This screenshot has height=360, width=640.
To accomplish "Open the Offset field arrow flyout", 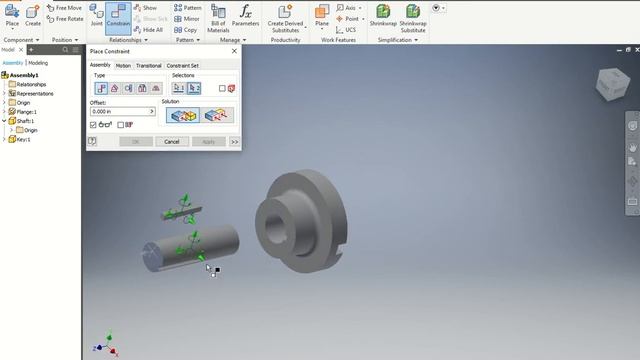I will pos(152,111).
